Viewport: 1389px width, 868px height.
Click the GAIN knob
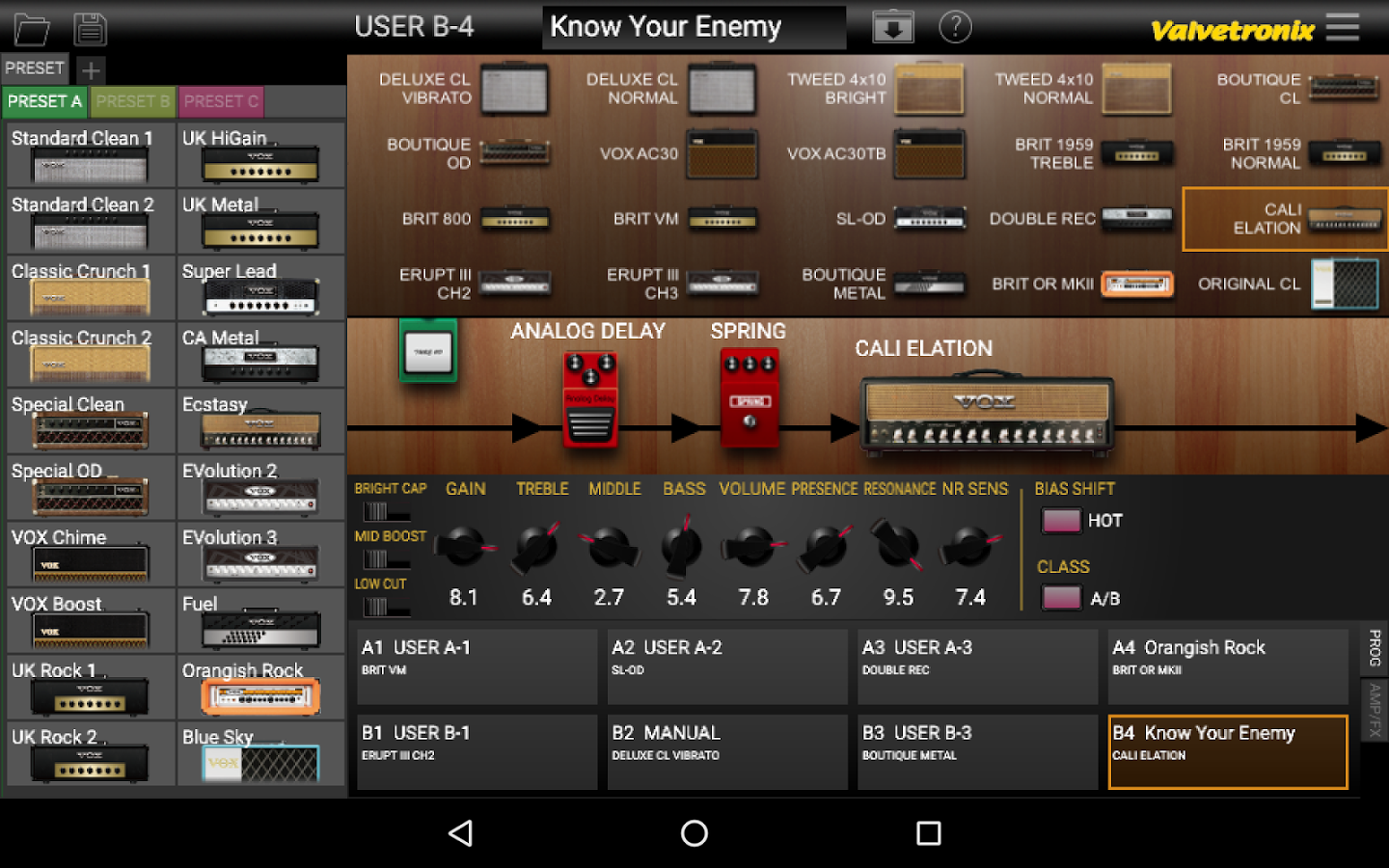tap(463, 548)
